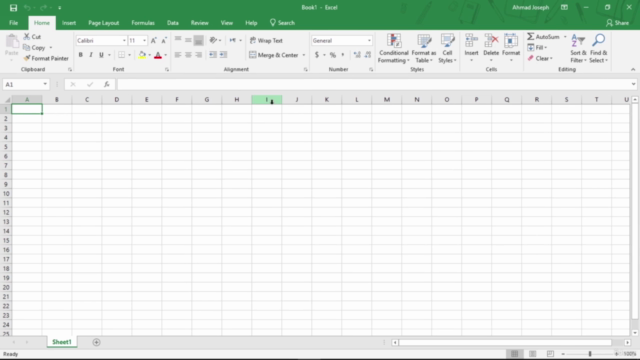Click AutoSum in the Editing group
640x360 pixels.
543,37
